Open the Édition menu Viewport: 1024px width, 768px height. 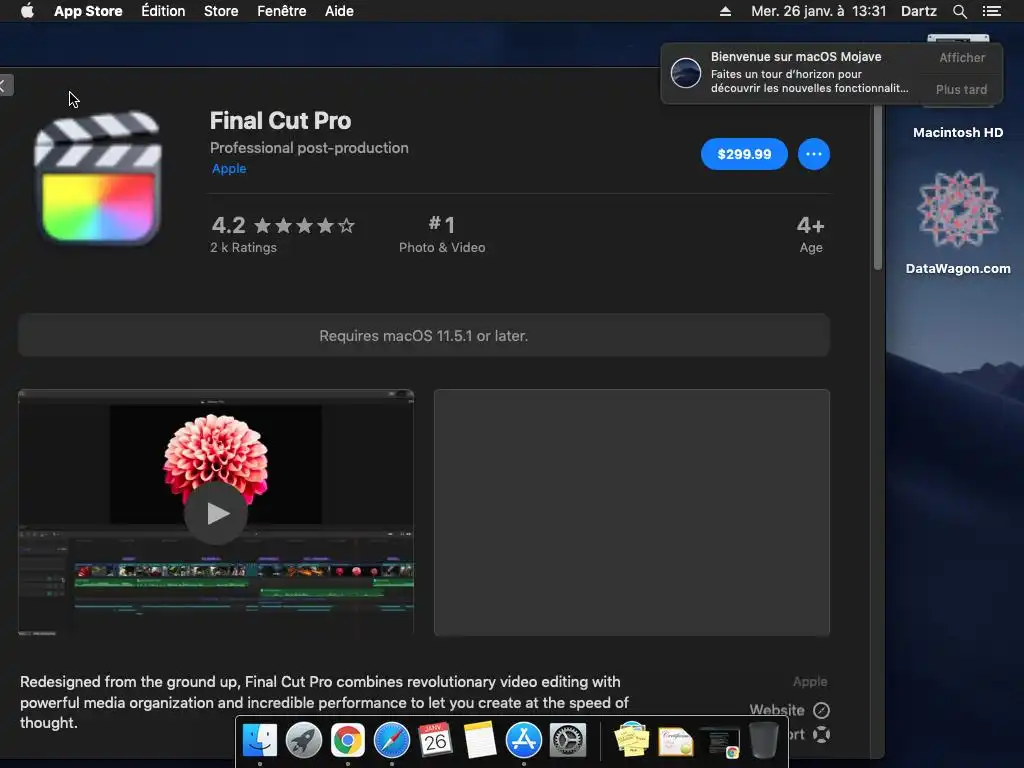tap(163, 11)
